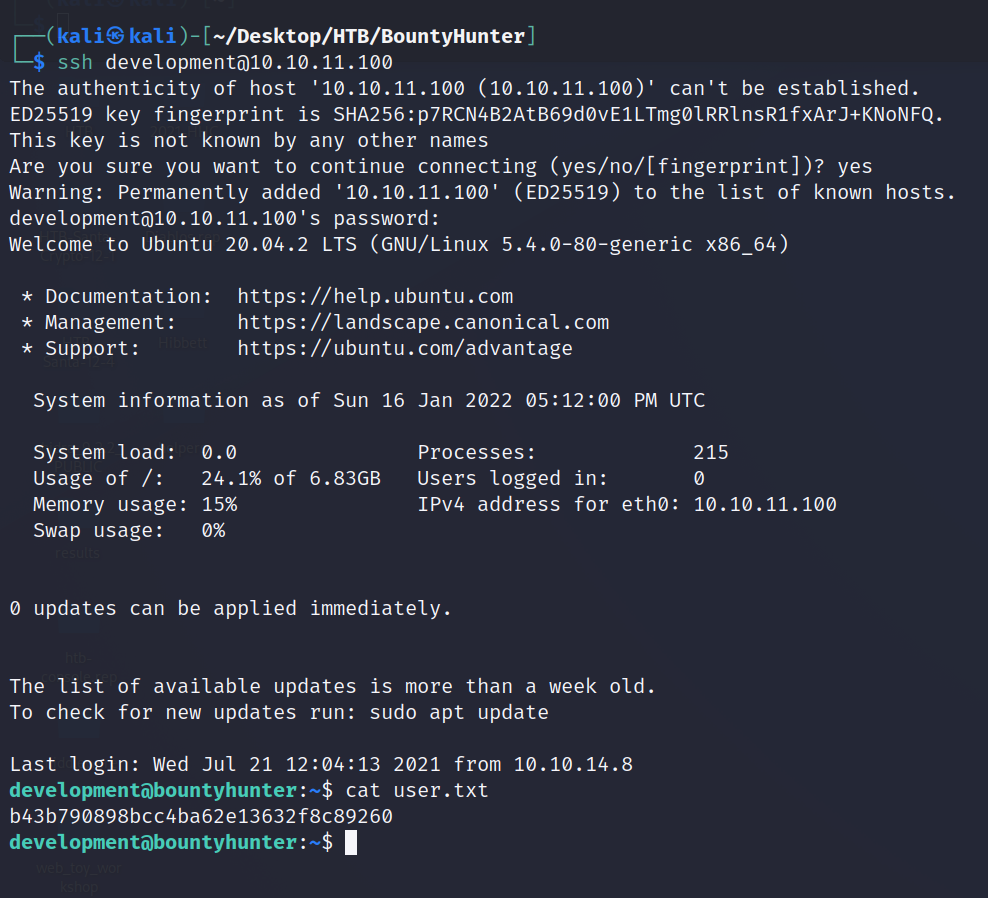Image resolution: width=988 pixels, height=898 pixels.
Task: Click the System information date line
Action: tap(369, 400)
